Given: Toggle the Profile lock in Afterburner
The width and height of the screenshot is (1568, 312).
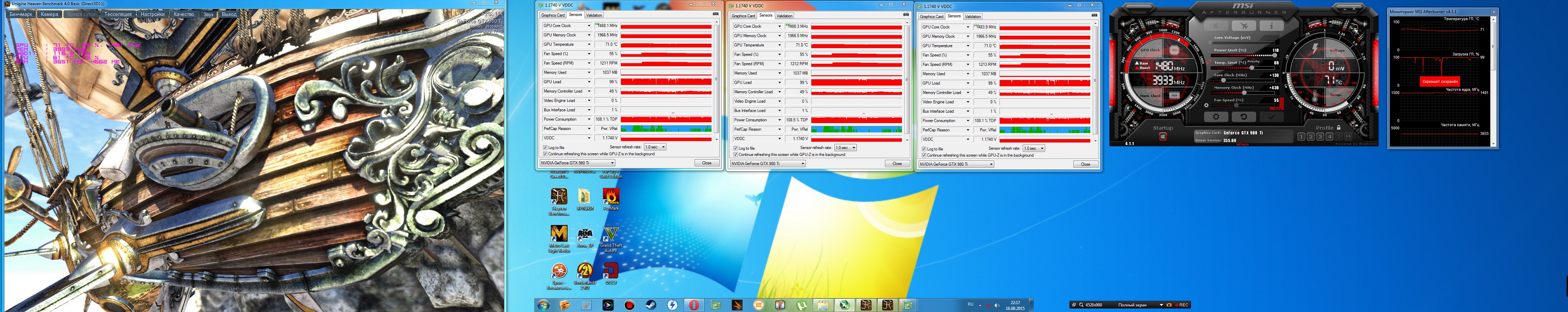Looking at the screenshot, I should tap(1339, 128).
